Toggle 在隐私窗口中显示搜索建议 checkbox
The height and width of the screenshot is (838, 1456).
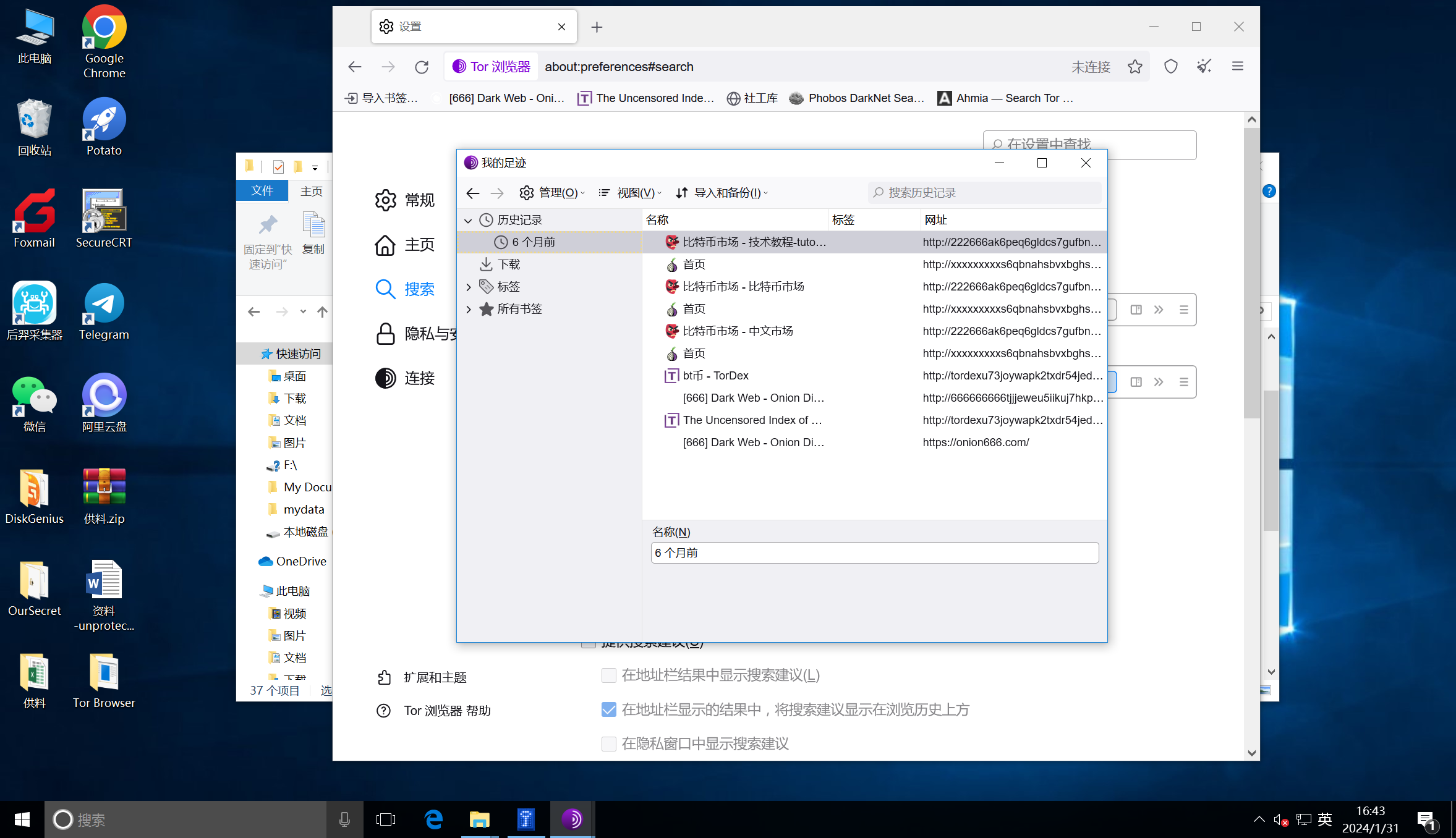(x=609, y=744)
